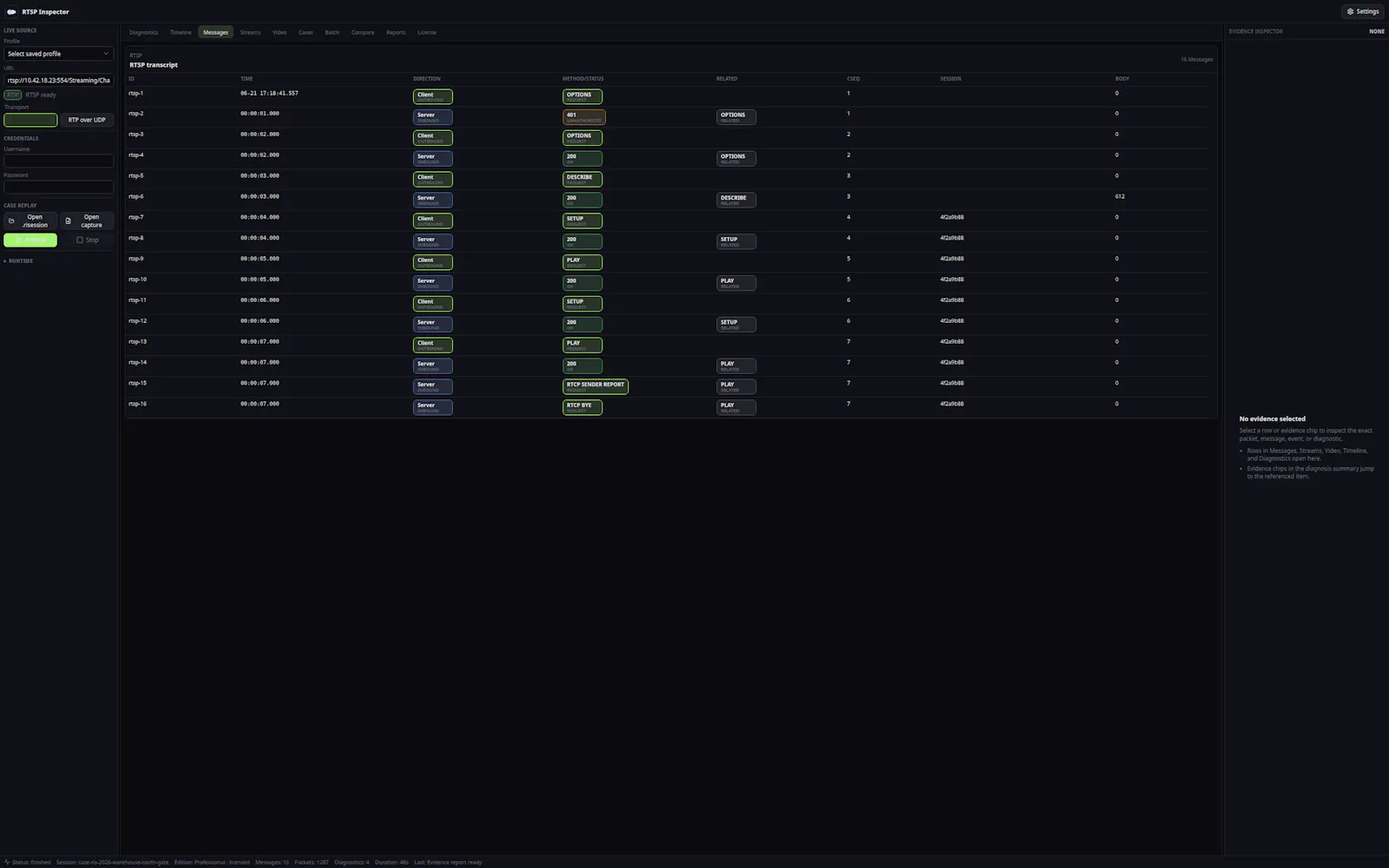The height and width of the screenshot is (868, 1389).
Task: Click body value '612' in row rtsp-6
Action: [x=1120, y=196]
